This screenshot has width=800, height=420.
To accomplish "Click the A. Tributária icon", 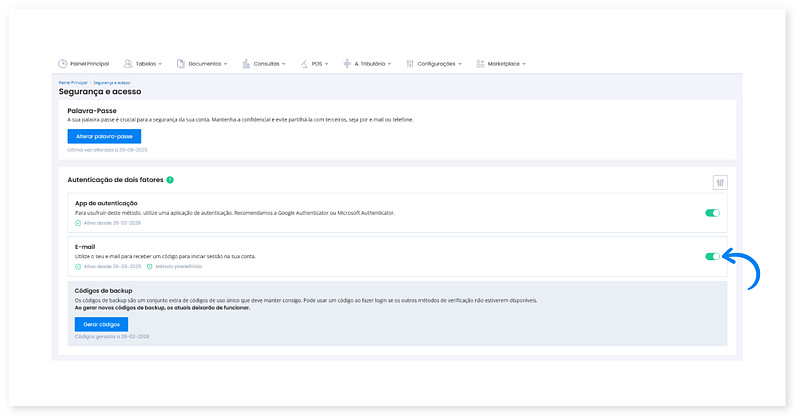I will (x=347, y=64).
